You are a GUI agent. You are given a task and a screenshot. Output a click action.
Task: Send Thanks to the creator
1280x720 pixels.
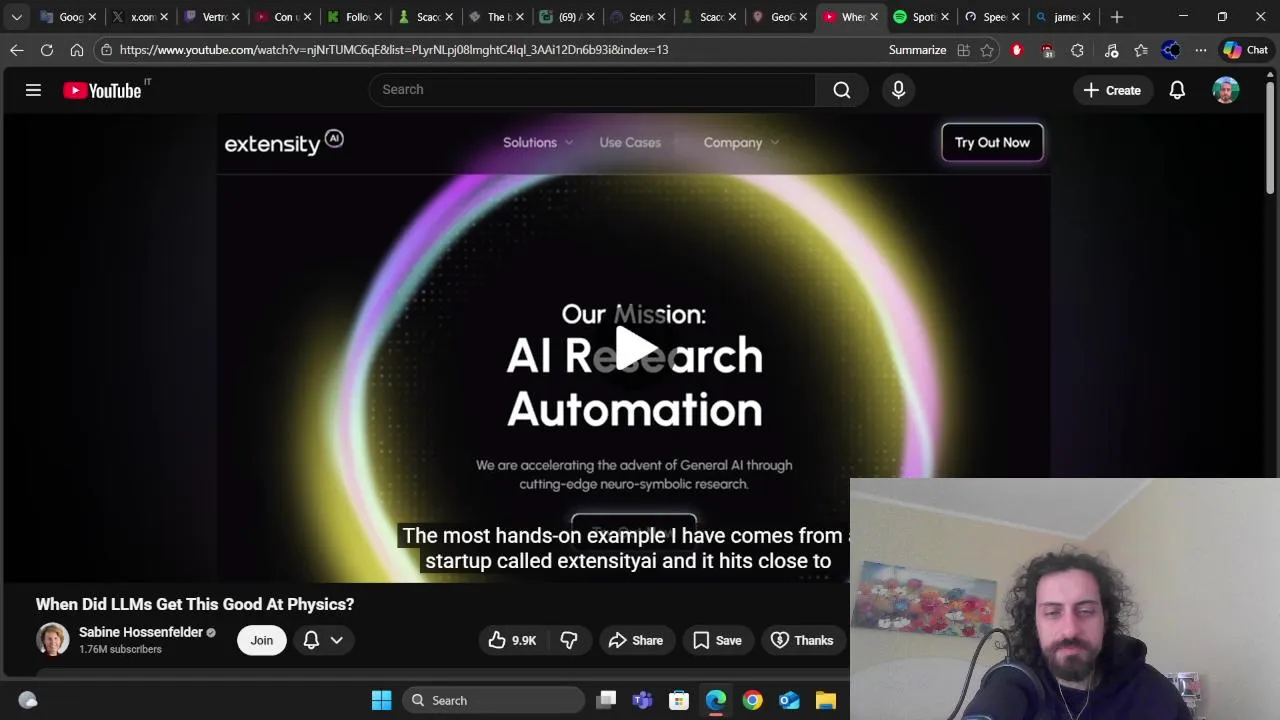tap(802, 640)
